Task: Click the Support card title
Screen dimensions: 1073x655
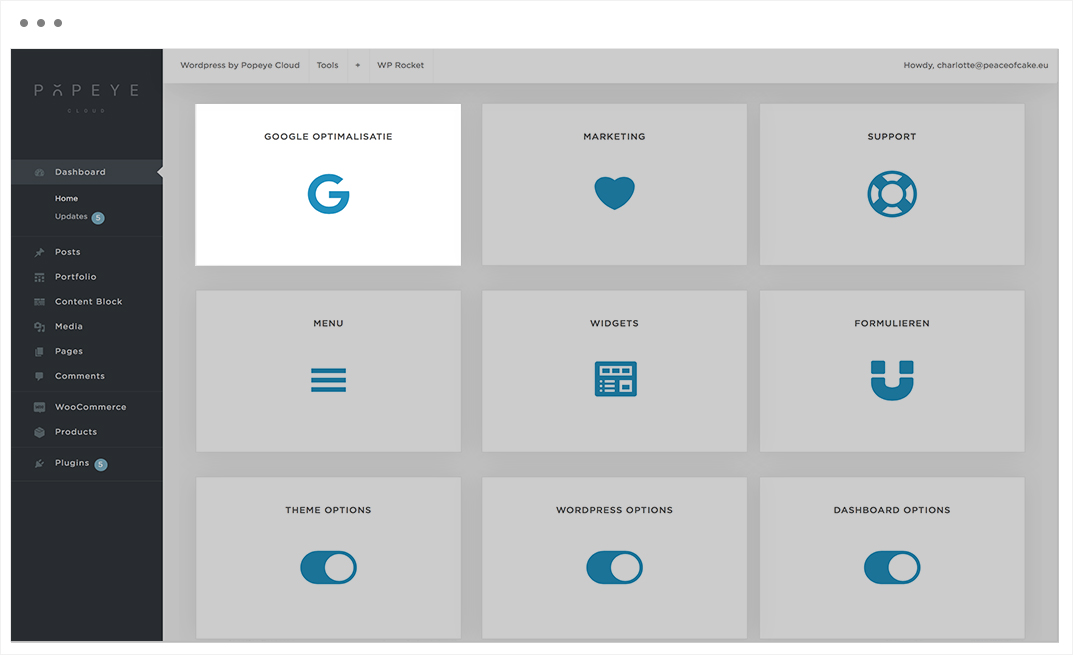Action: 892,137
